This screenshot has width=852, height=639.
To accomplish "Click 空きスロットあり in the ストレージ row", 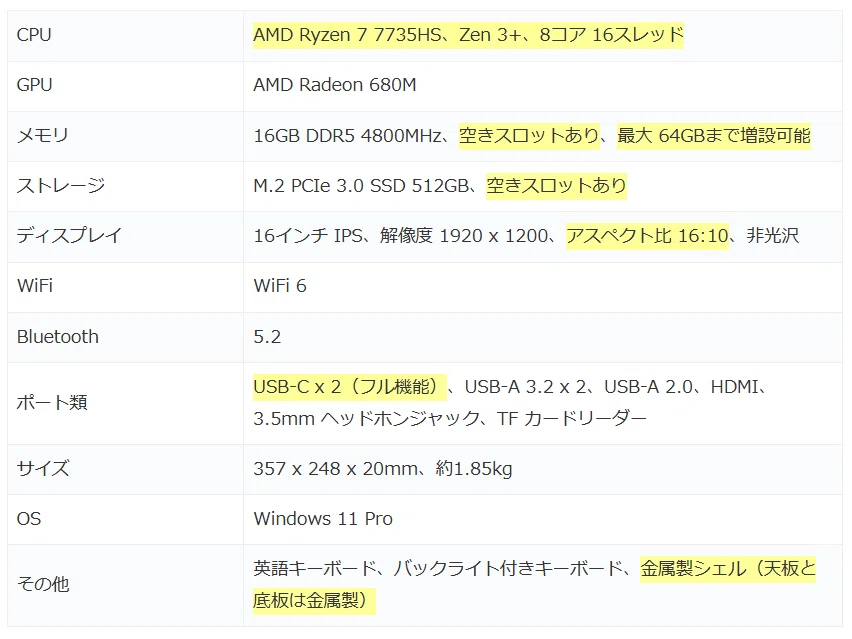I will pyautogui.click(x=556, y=186).
